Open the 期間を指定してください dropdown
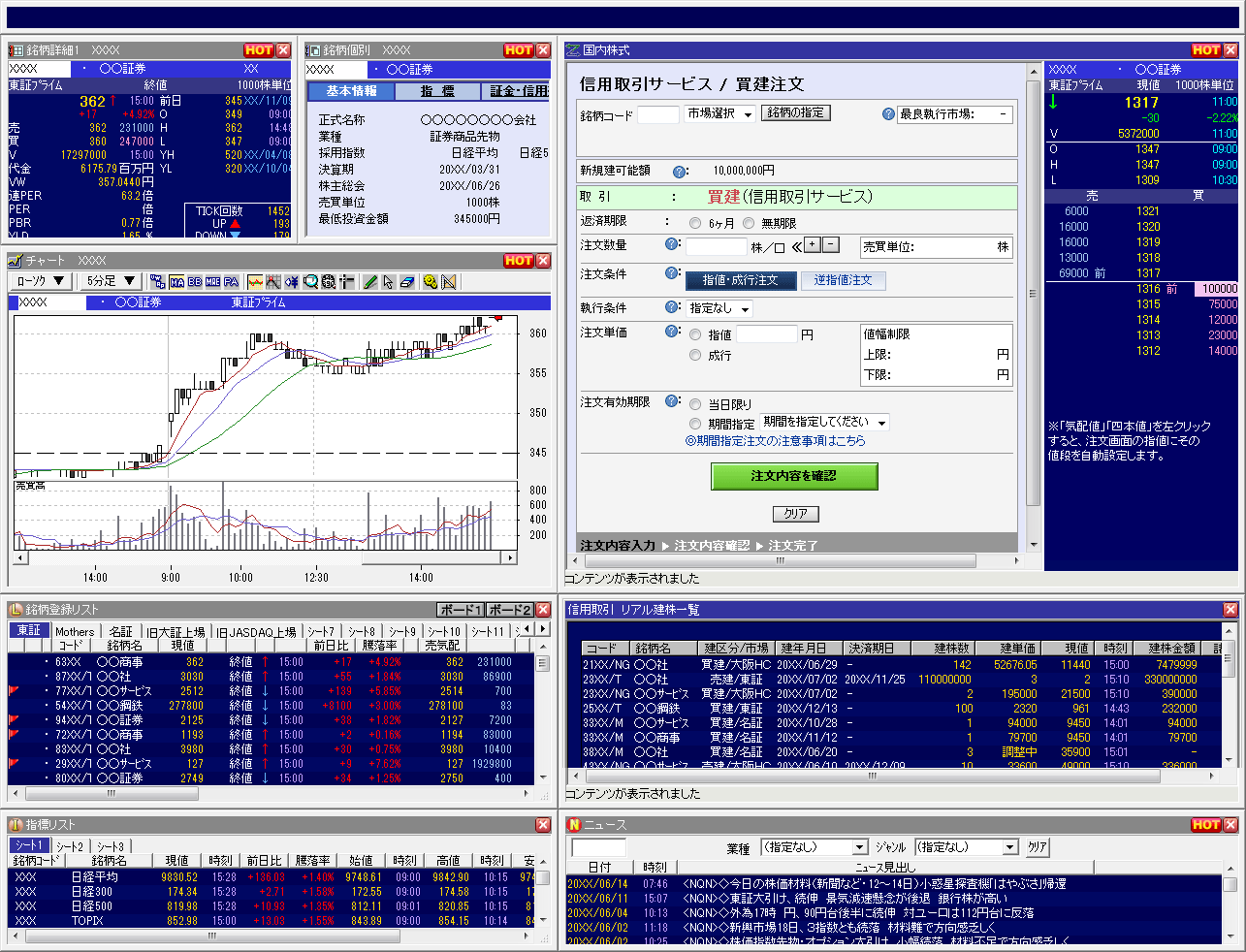 (825, 423)
